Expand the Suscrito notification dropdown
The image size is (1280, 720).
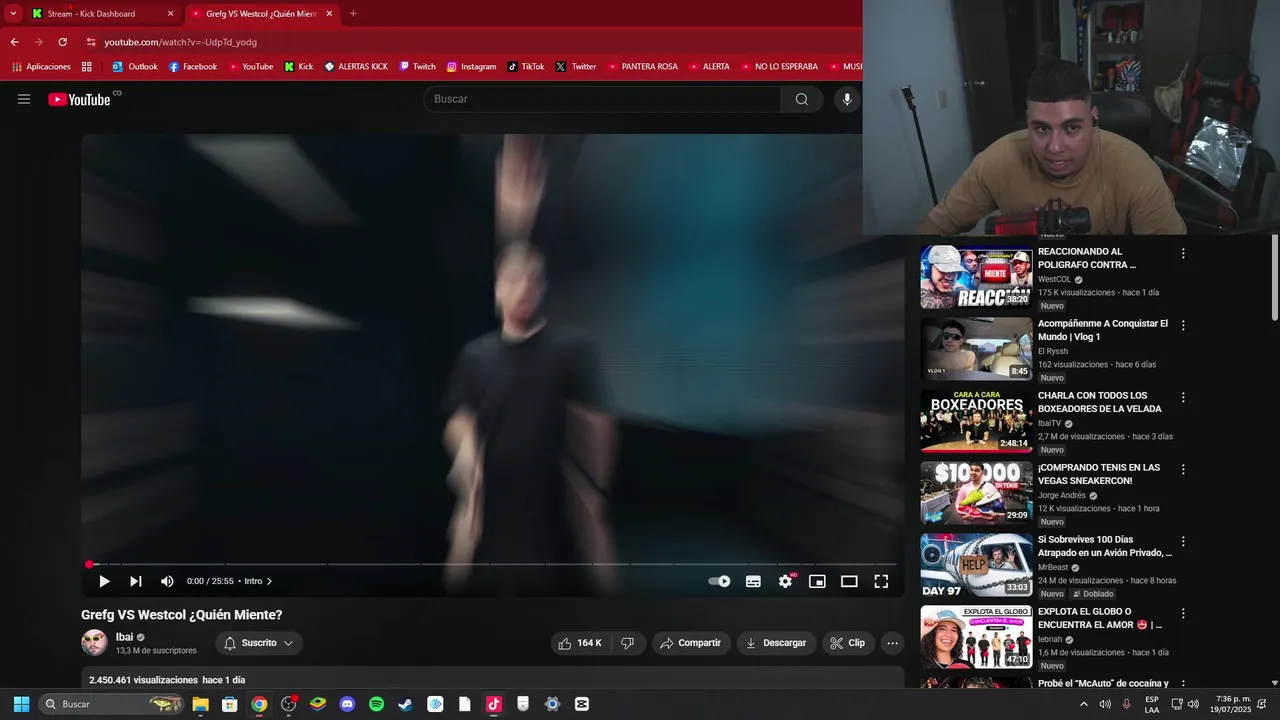tap(259, 643)
